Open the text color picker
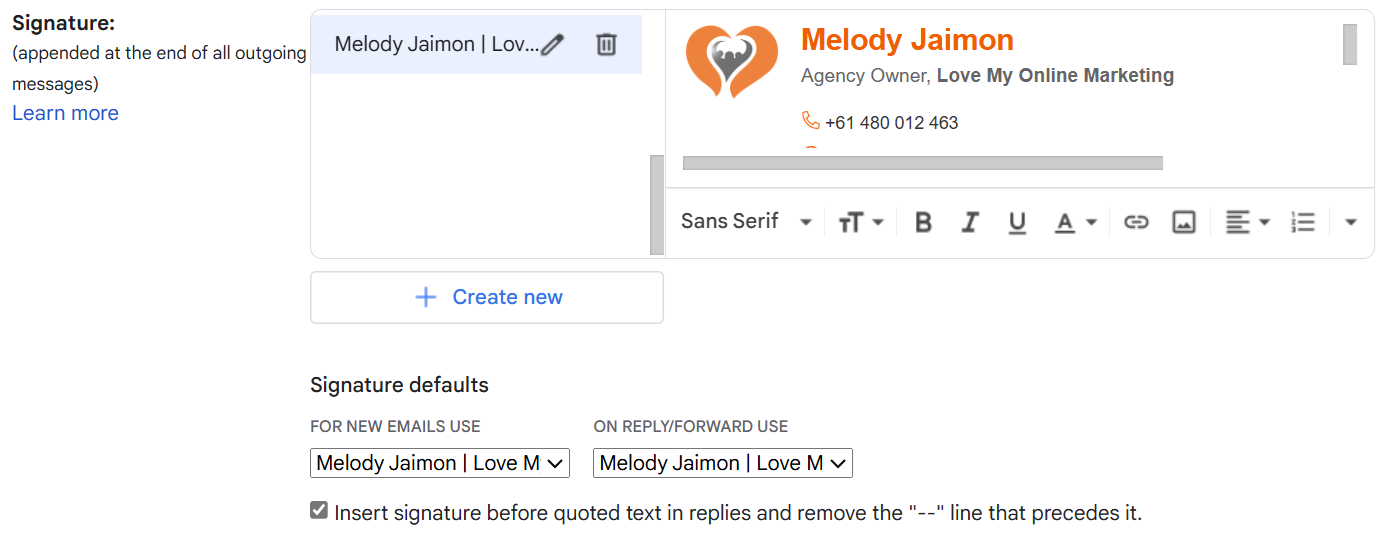 click(x=1077, y=222)
